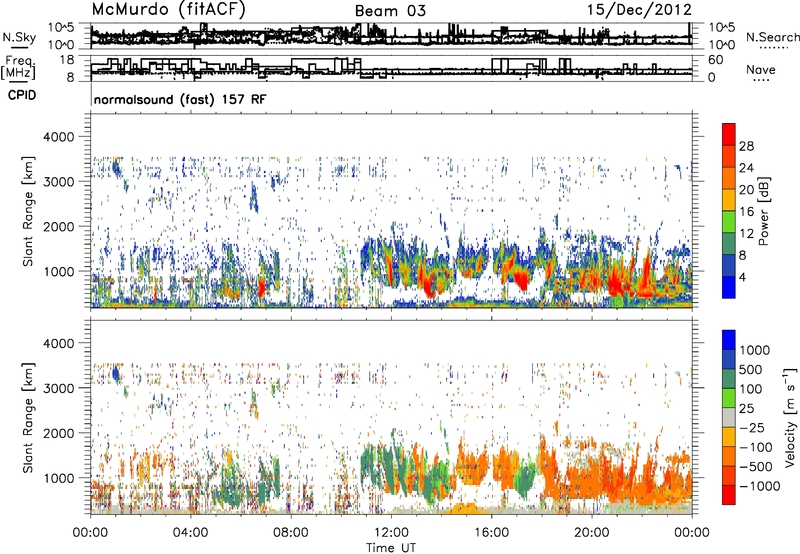Screen dimensions: 800x554
Task: Click the '-500' label on the Velocity colorbar
Action: point(755,466)
